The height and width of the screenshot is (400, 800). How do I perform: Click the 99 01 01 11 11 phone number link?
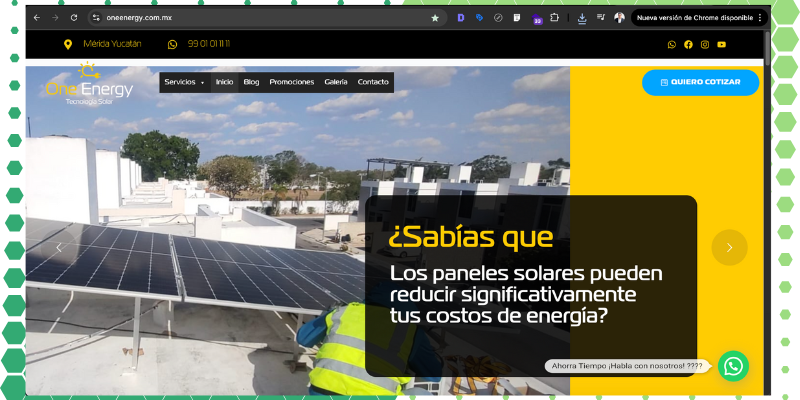(208, 44)
